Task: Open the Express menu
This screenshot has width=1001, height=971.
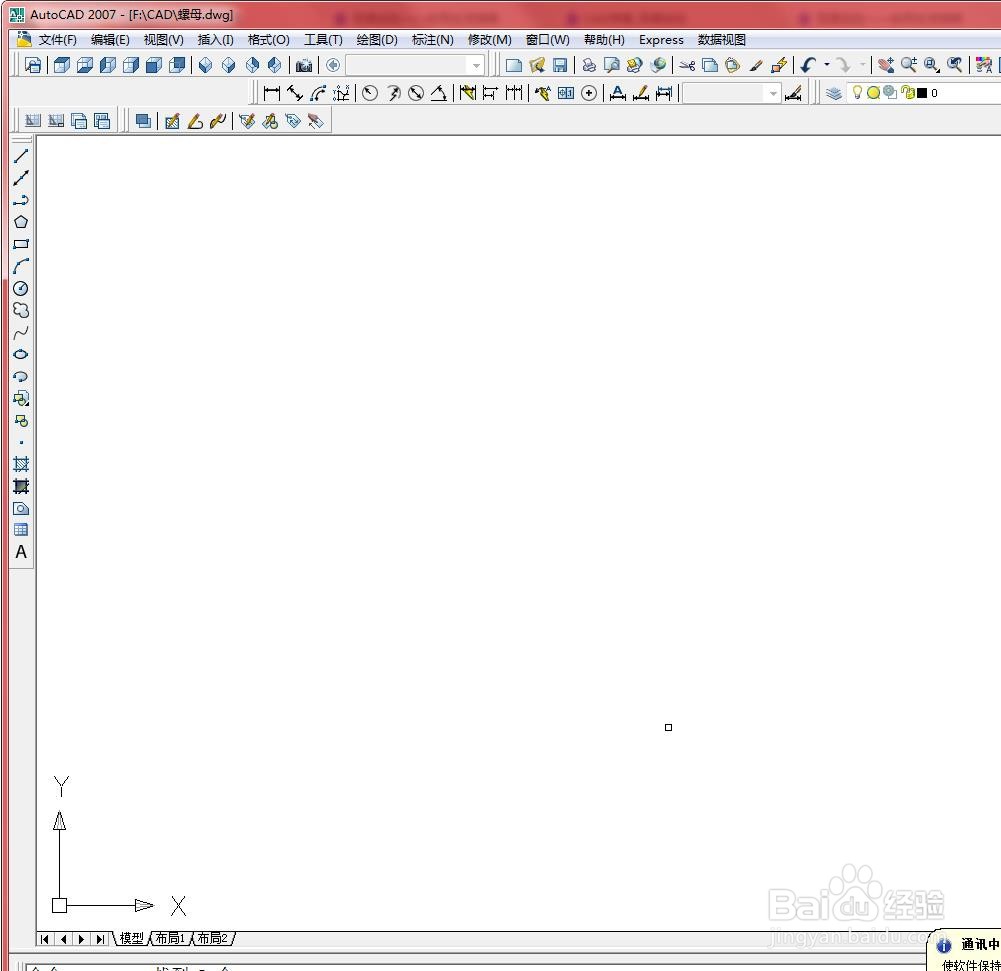Action: (661, 40)
